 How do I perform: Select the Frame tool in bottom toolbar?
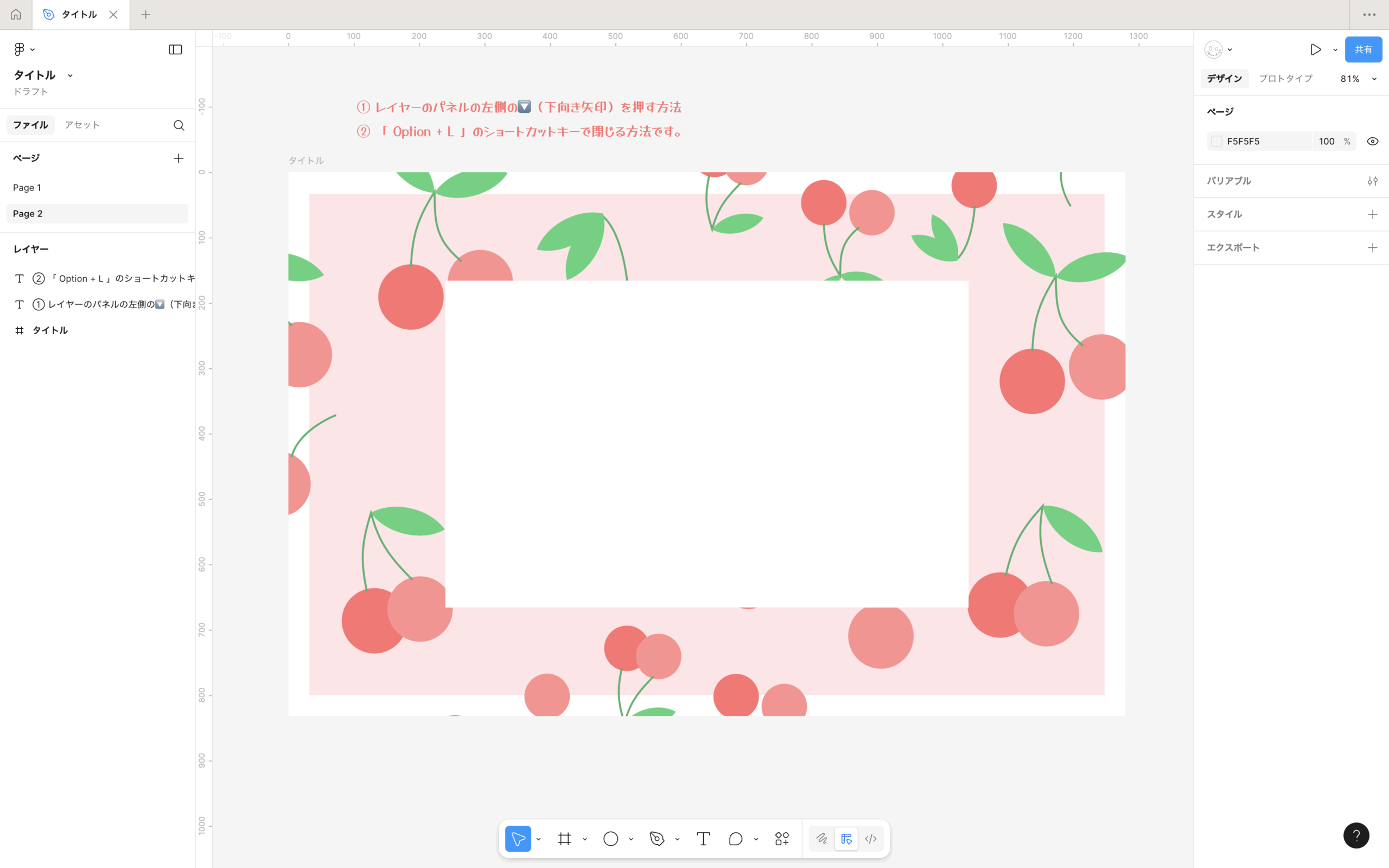pos(564,839)
